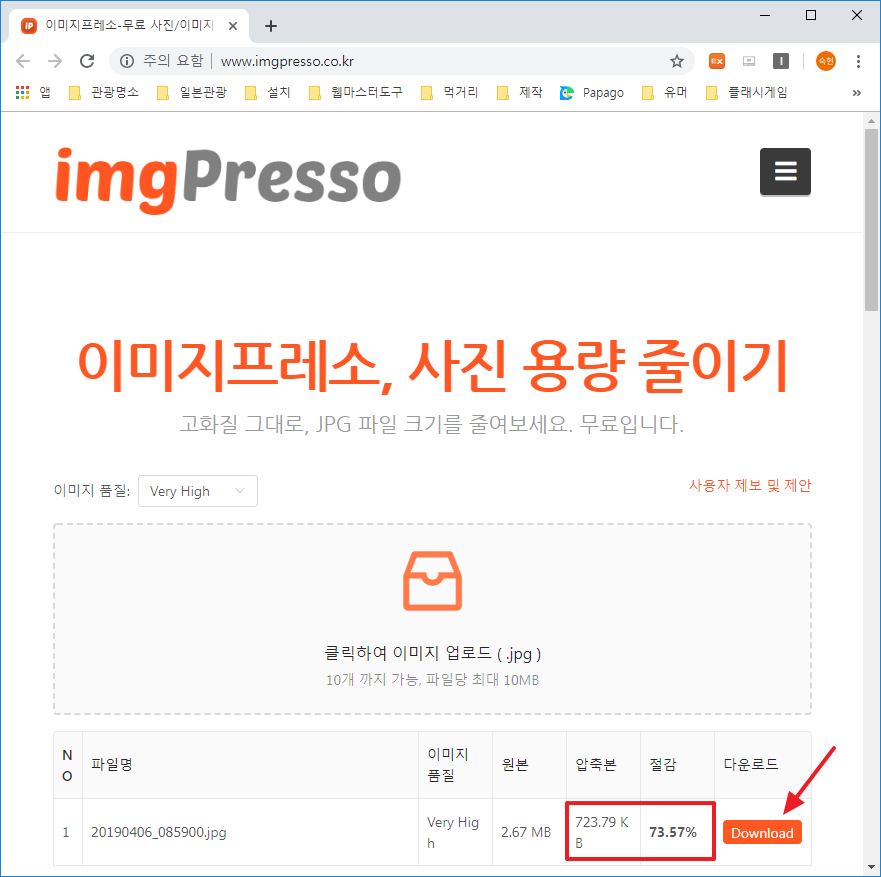Viewport: 881px width, 877px height.
Task: Open a new browser tab
Action: click(271, 26)
